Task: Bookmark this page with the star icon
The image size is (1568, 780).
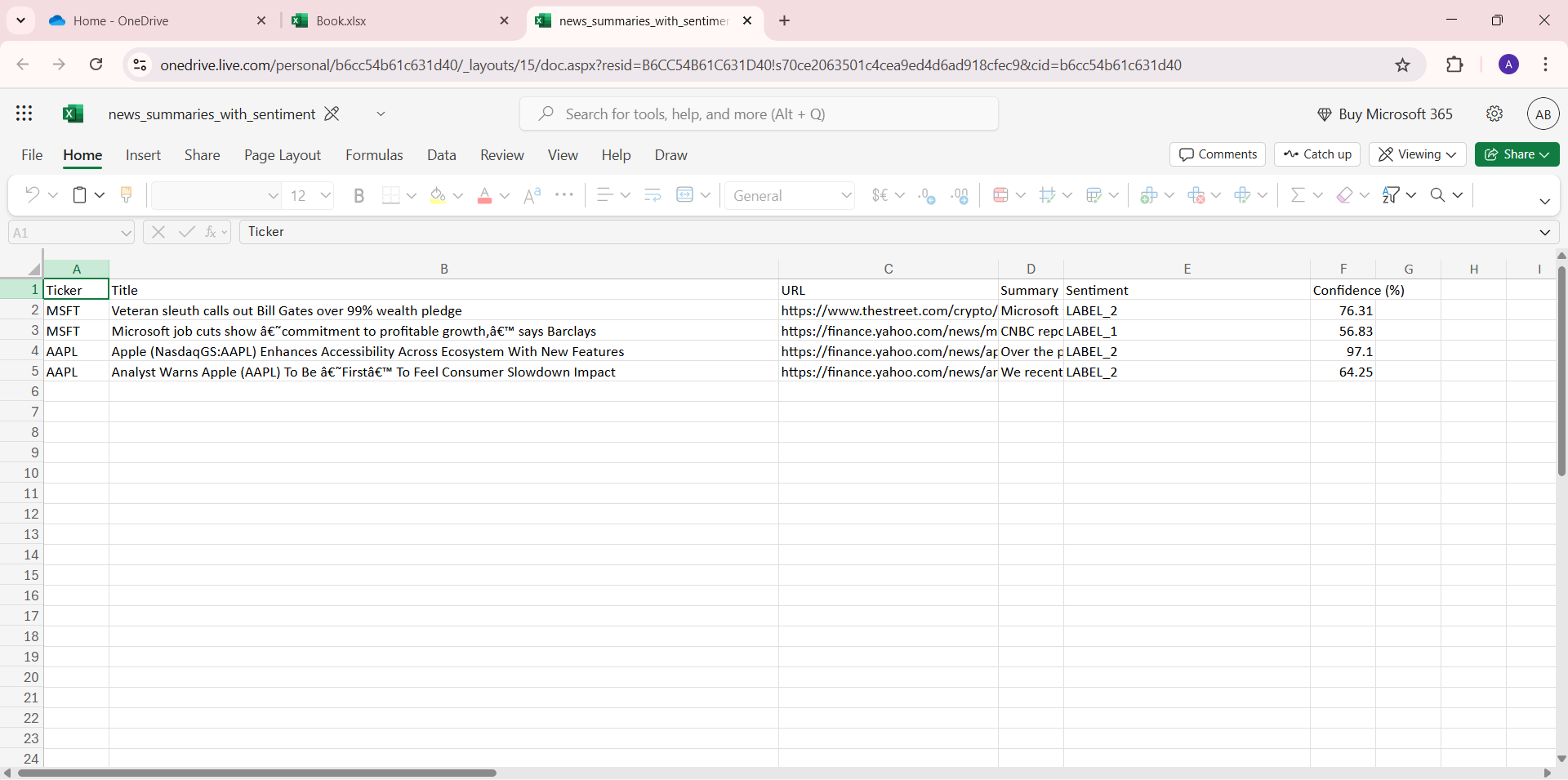Action: coord(1402,65)
